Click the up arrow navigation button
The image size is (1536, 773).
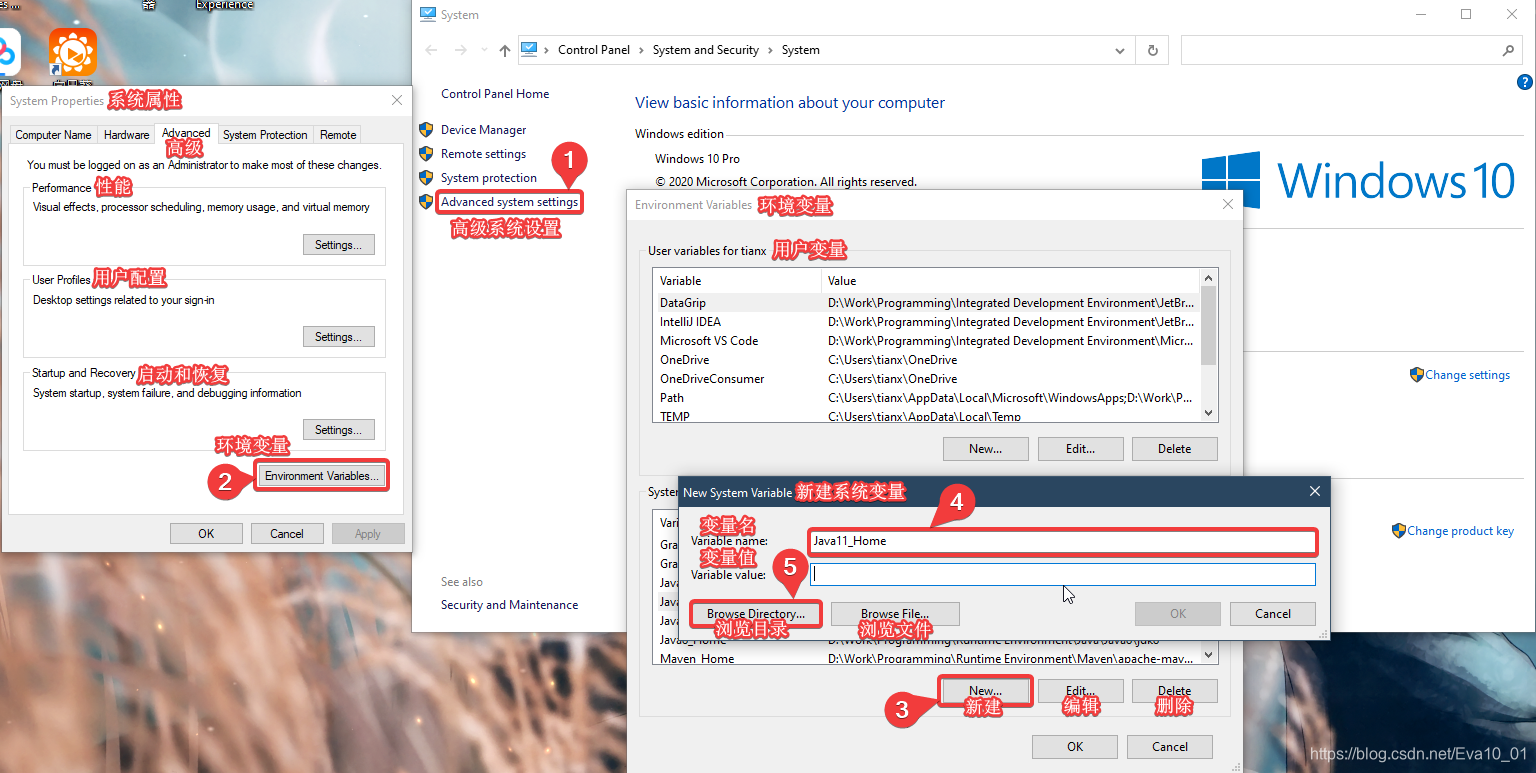504,50
